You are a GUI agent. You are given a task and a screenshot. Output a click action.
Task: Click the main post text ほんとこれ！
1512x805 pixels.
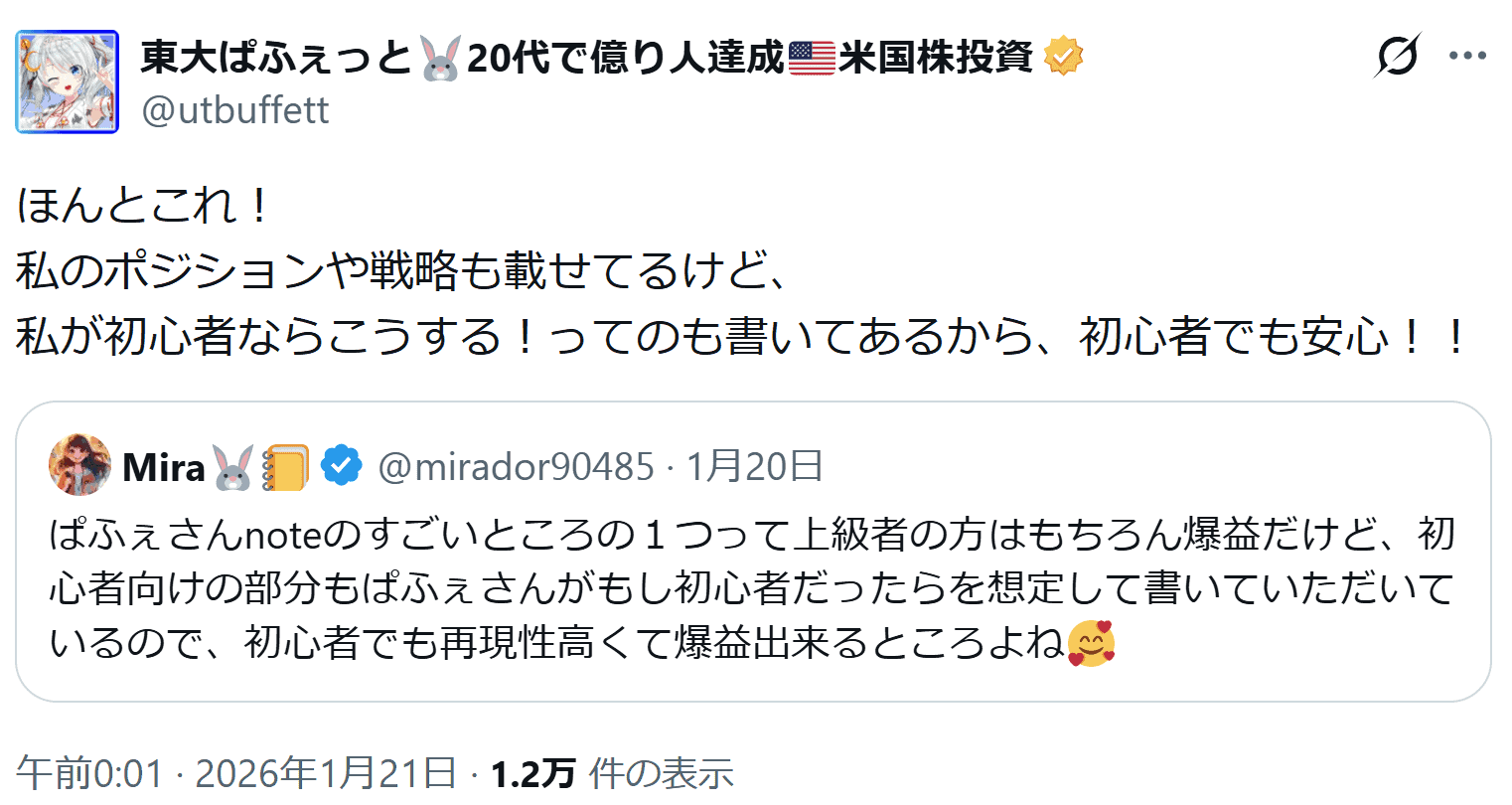pyautogui.click(x=144, y=206)
